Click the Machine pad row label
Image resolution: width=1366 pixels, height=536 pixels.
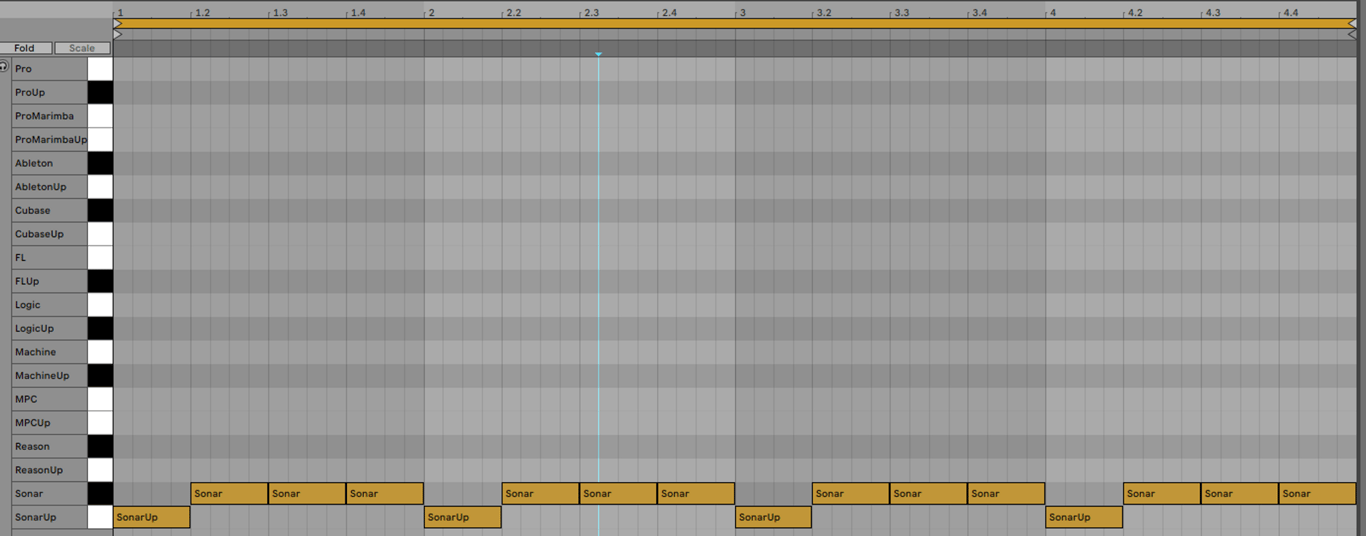click(49, 352)
